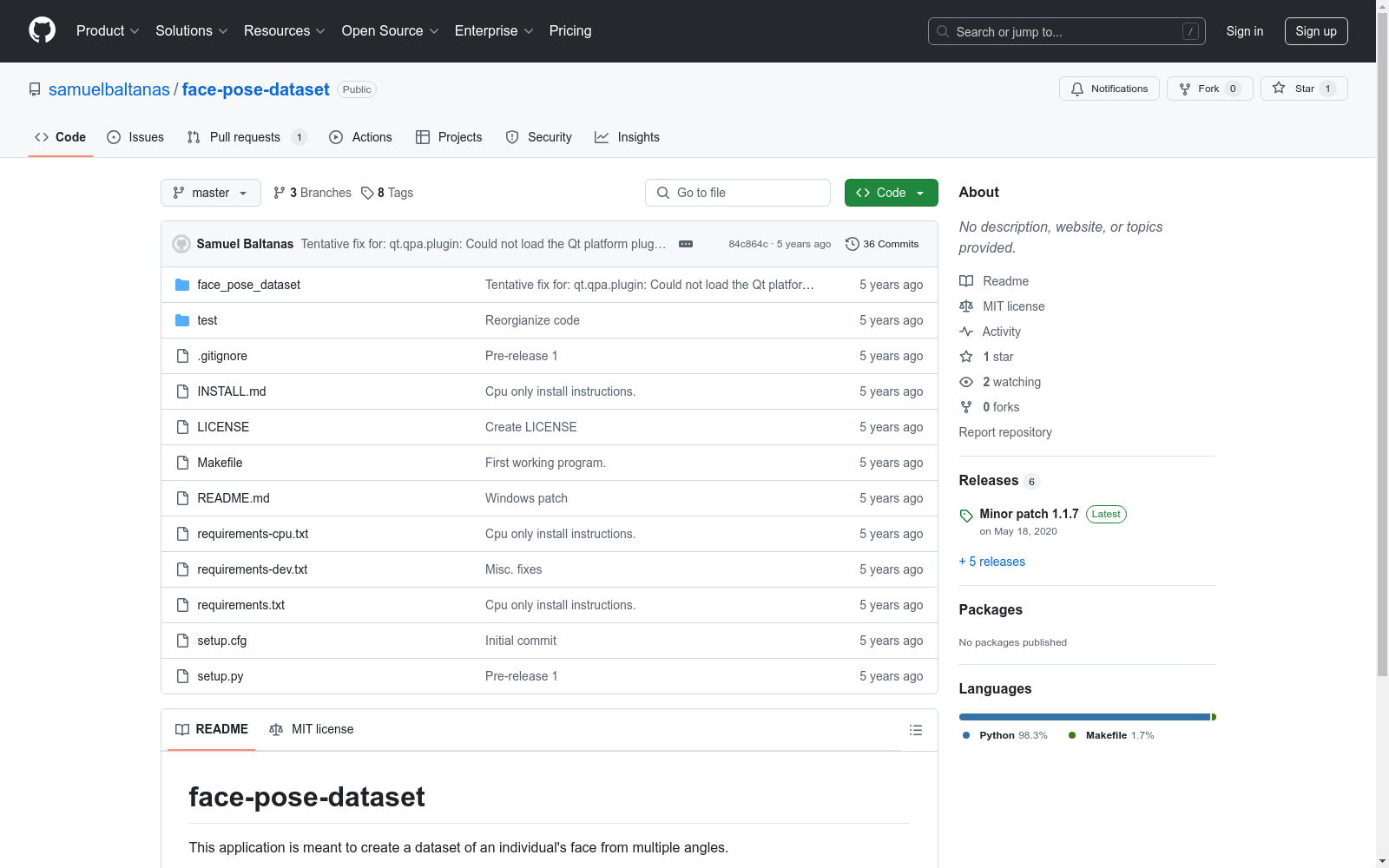
Task: Click the eye icon beside 2 watching
Action: coord(966,382)
